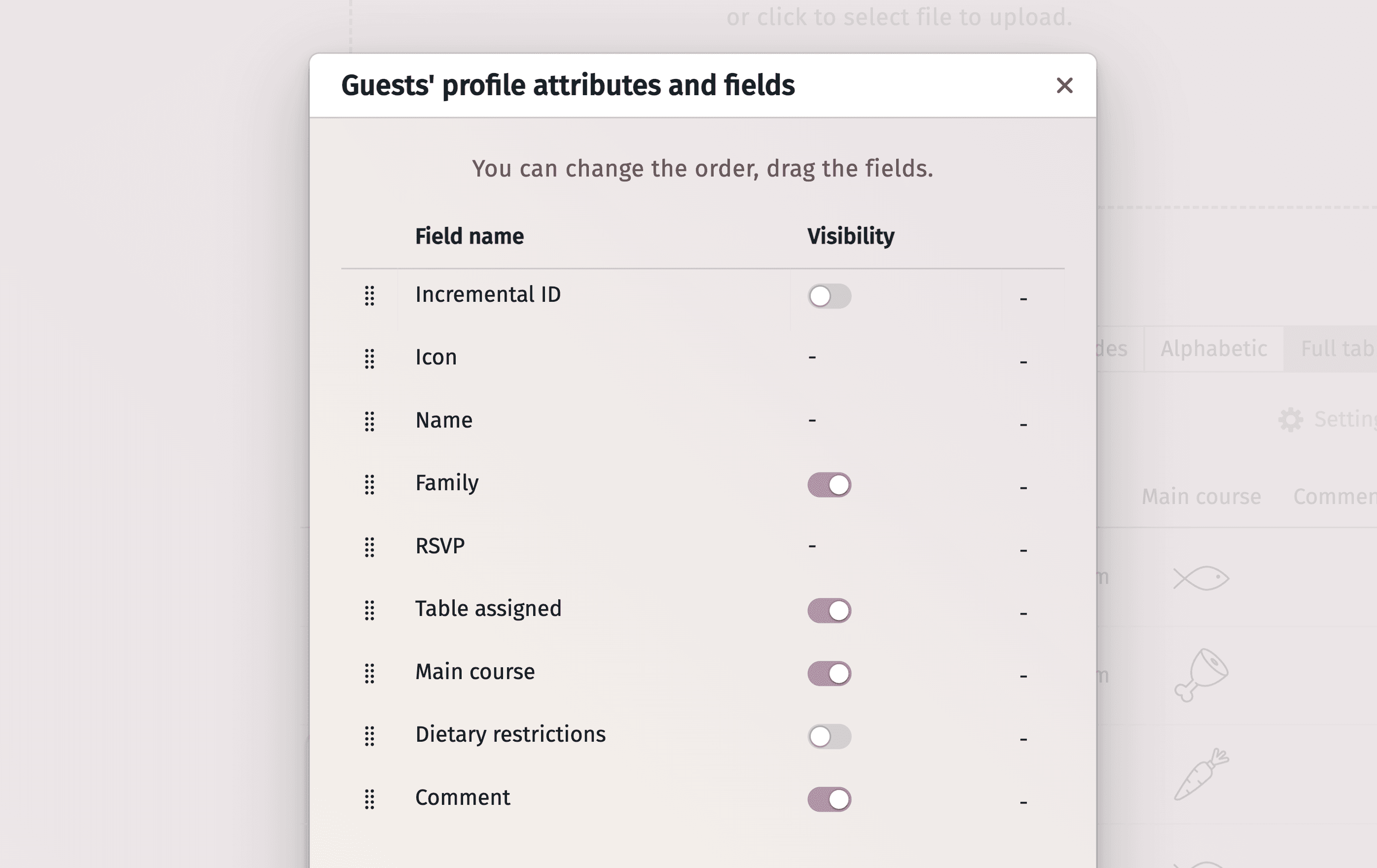Turn off Table assigned visibility
This screenshot has height=868, width=1377.
[x=829, y=611]
